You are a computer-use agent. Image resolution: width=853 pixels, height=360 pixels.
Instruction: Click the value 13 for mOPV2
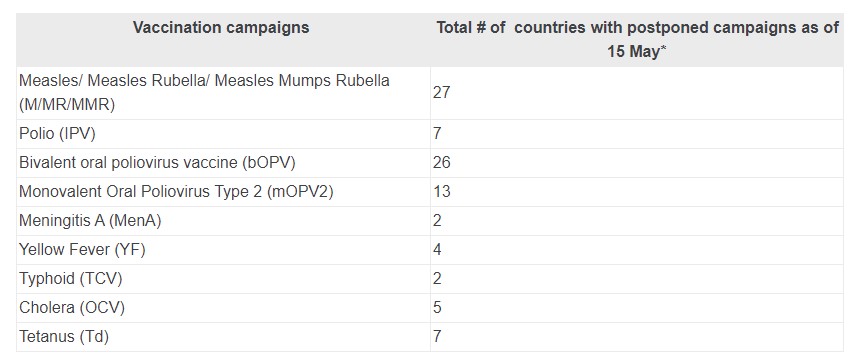point(442,192)
